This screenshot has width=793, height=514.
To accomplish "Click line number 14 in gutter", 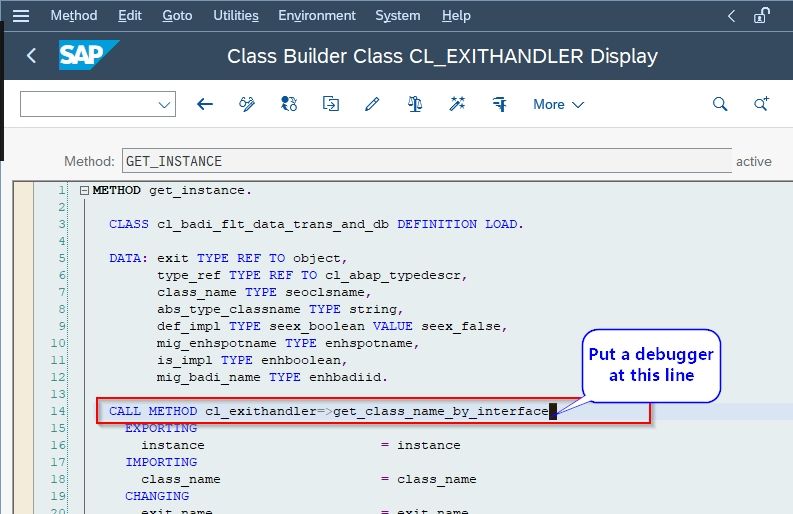I will tap(58, 411).
